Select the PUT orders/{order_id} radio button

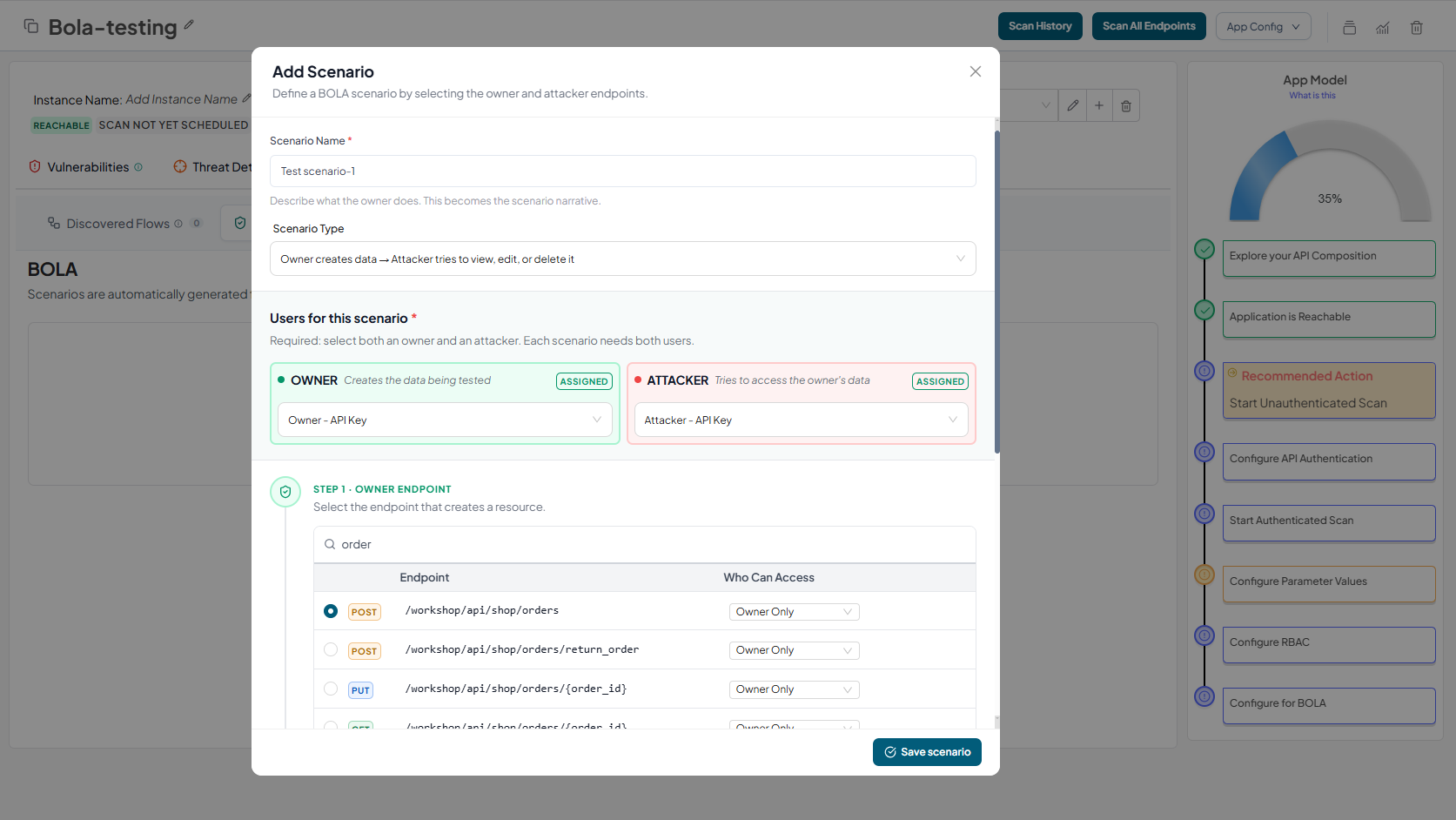click(331, 689)
